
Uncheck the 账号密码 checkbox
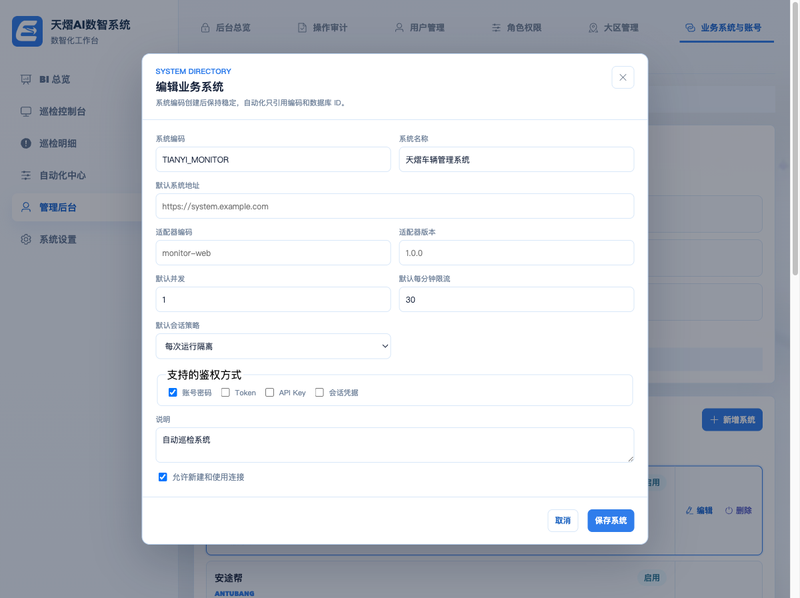pyautogui.click(x=172, y=392)
